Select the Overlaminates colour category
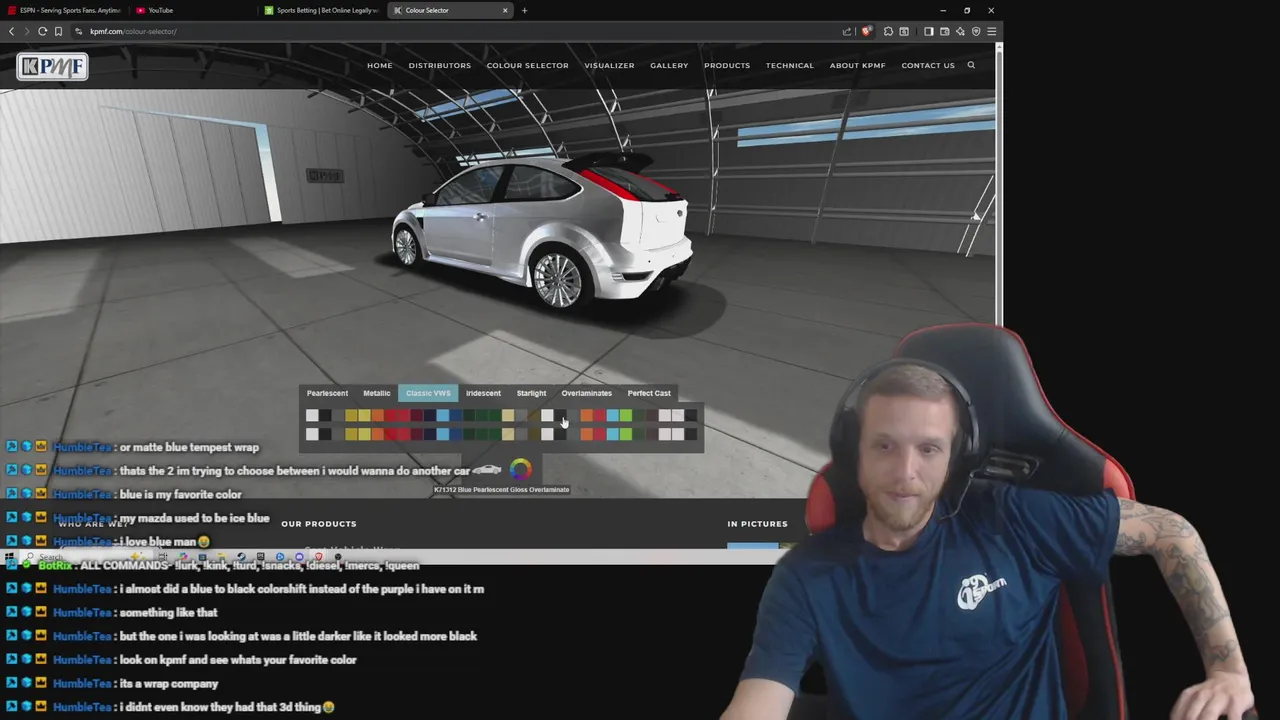The image size is (1280, 720). [586, 393]
